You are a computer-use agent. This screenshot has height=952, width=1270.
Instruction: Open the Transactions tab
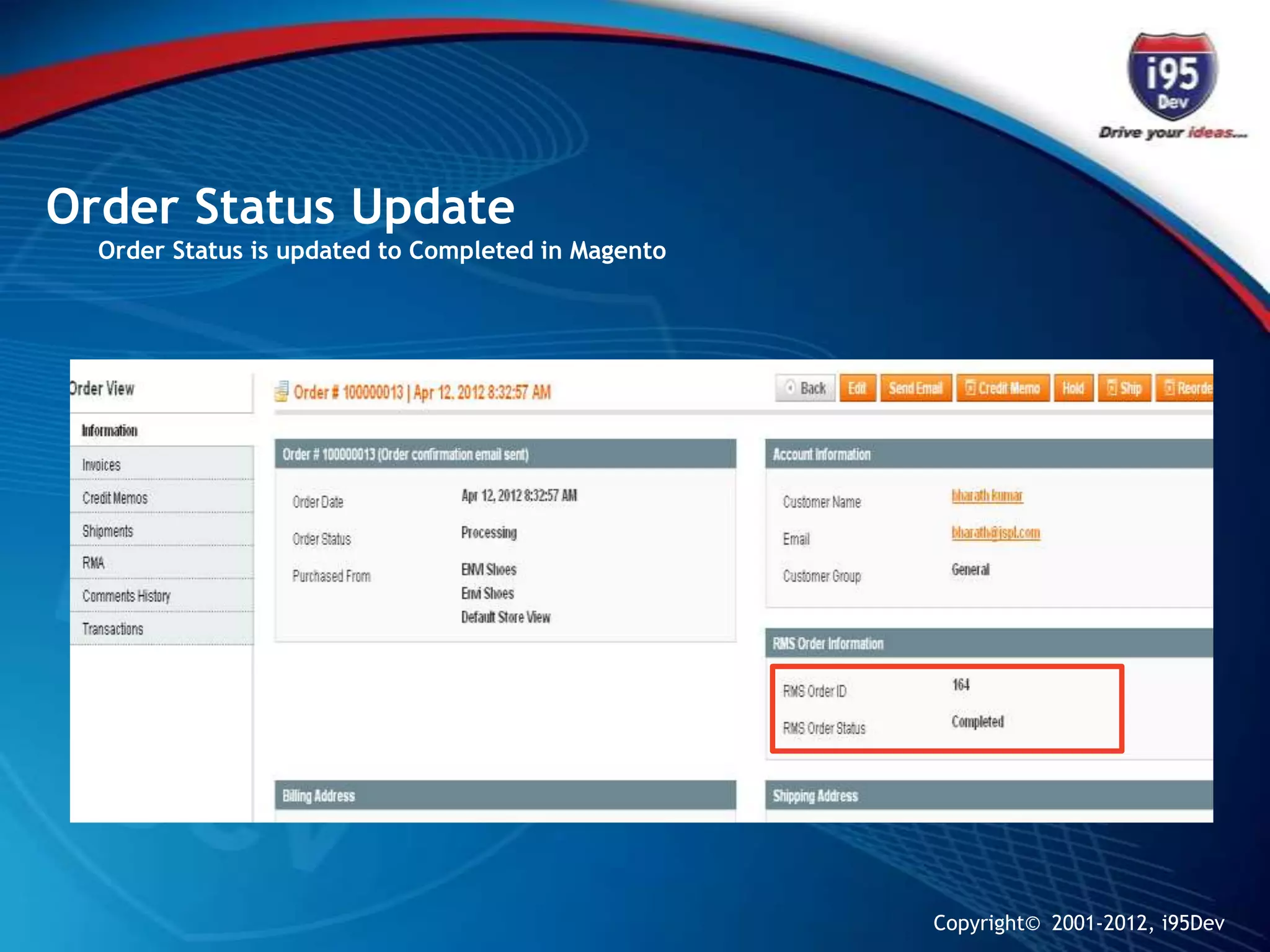pos(162,628)
